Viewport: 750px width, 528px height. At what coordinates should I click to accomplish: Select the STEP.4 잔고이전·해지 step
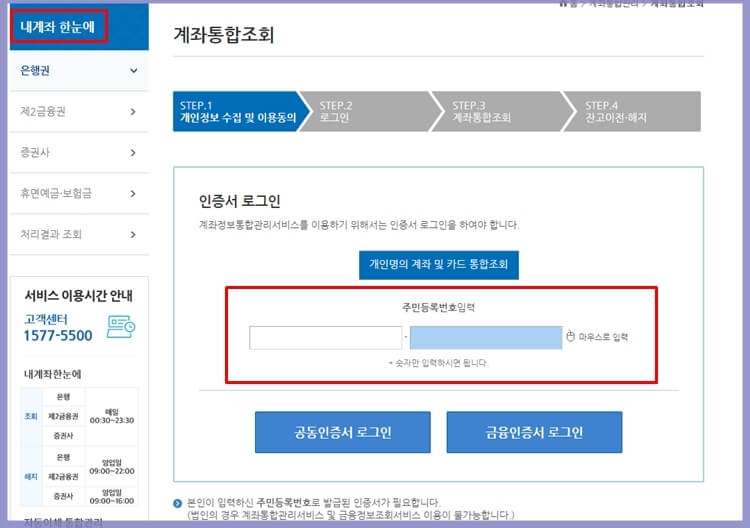click(632, 111)
